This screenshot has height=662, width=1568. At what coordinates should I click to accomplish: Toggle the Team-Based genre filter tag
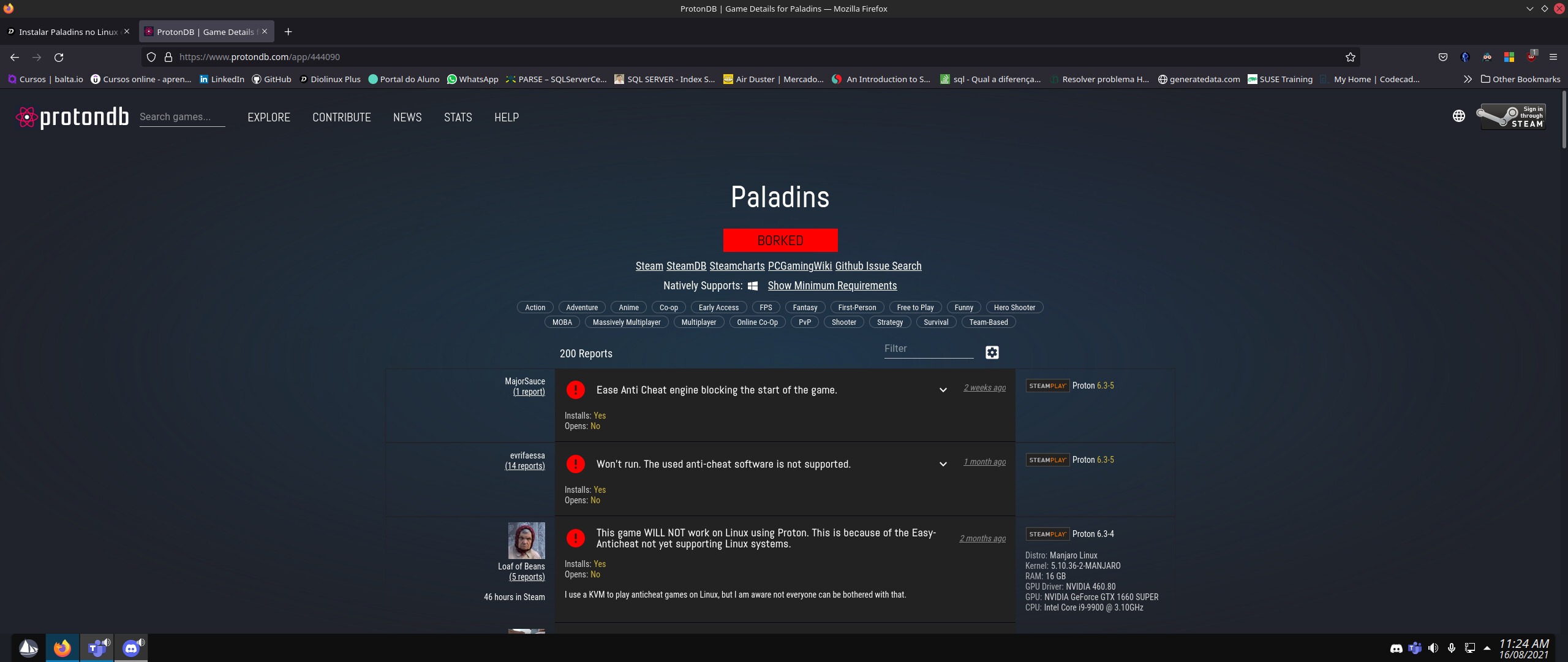(x=987, y=322)
